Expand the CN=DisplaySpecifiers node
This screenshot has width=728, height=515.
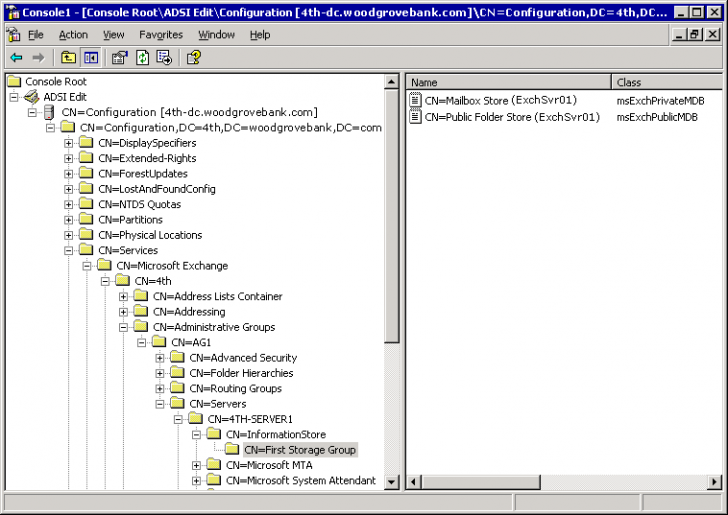pyautogui.click(x=69, y=143)
